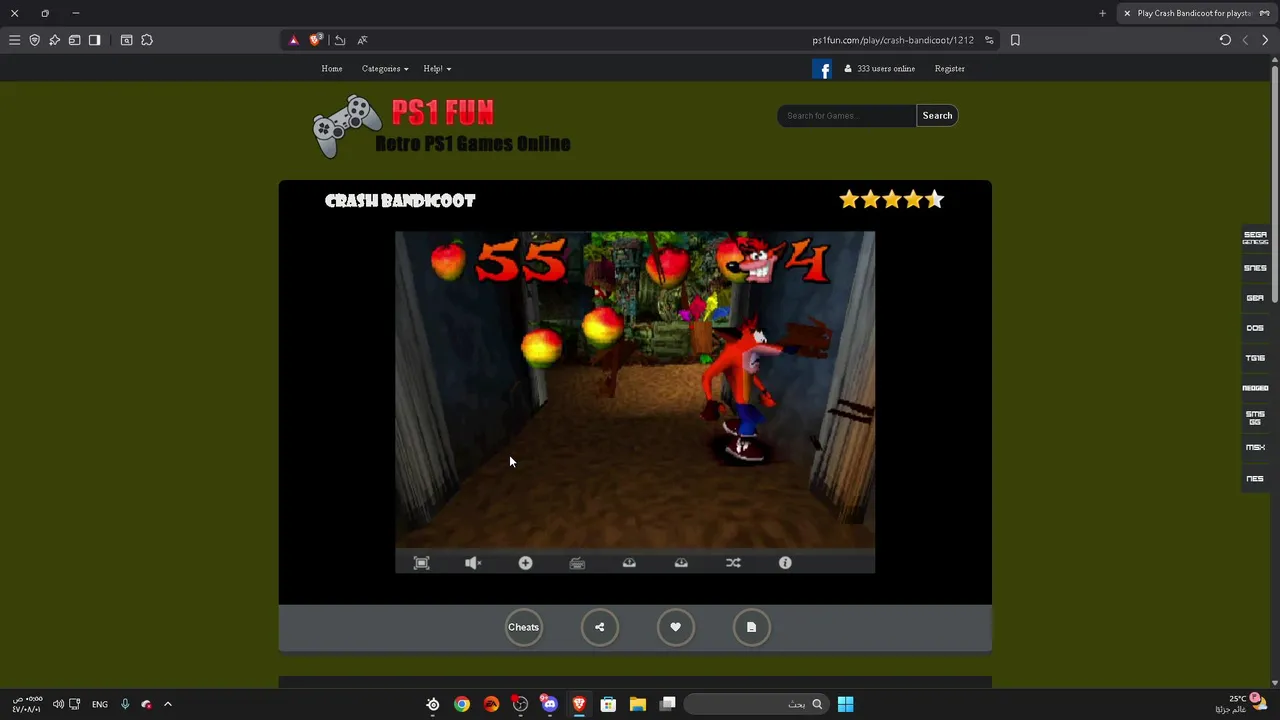The width and height of the screenshot is (1280, 720).
Task: Click the 333 users online text
Action: coord(886,69)
